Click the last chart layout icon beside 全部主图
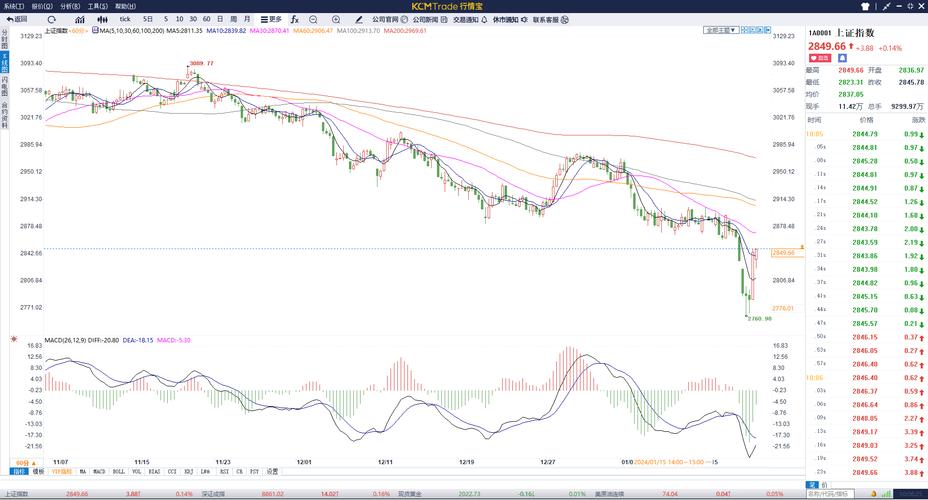928x500 pixels. pyautogui.click(x=768, y=30)
